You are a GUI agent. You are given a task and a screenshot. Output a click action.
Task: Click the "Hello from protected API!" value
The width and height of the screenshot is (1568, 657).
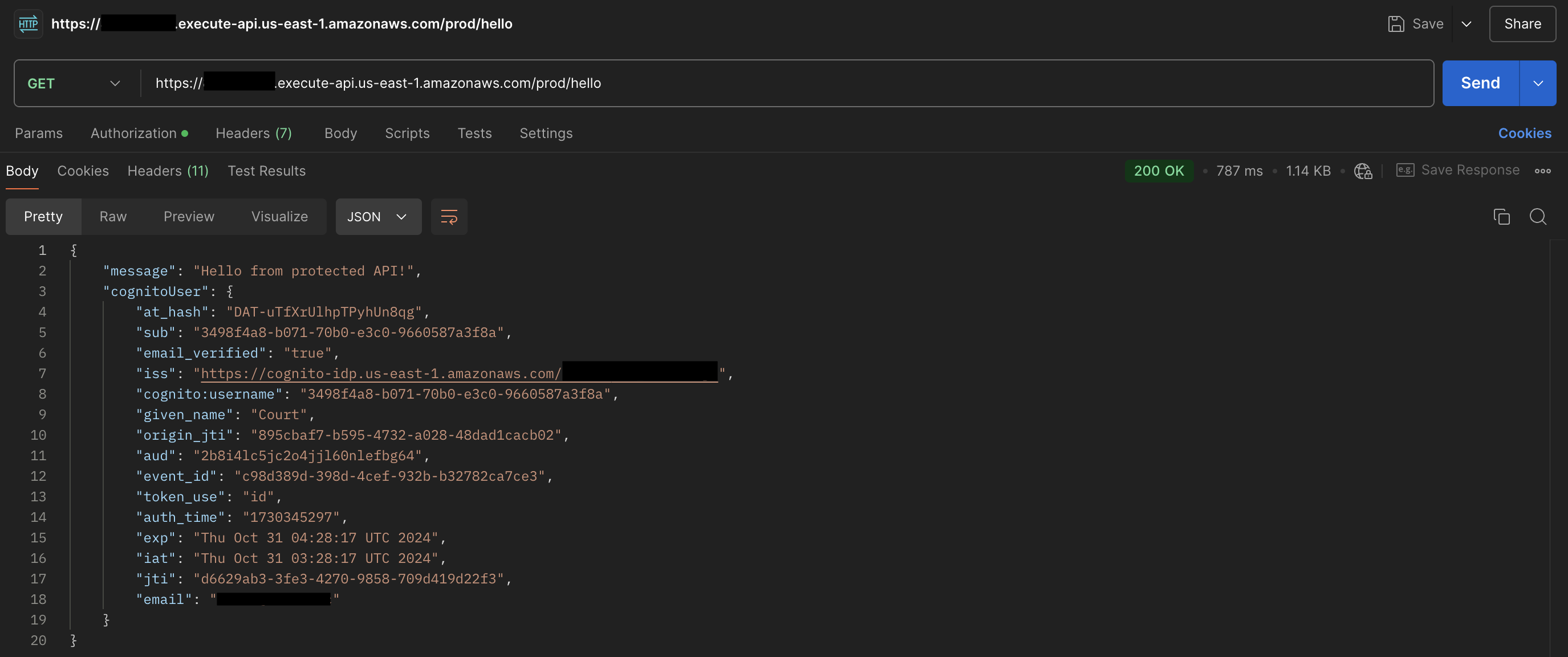pos(304,271)
